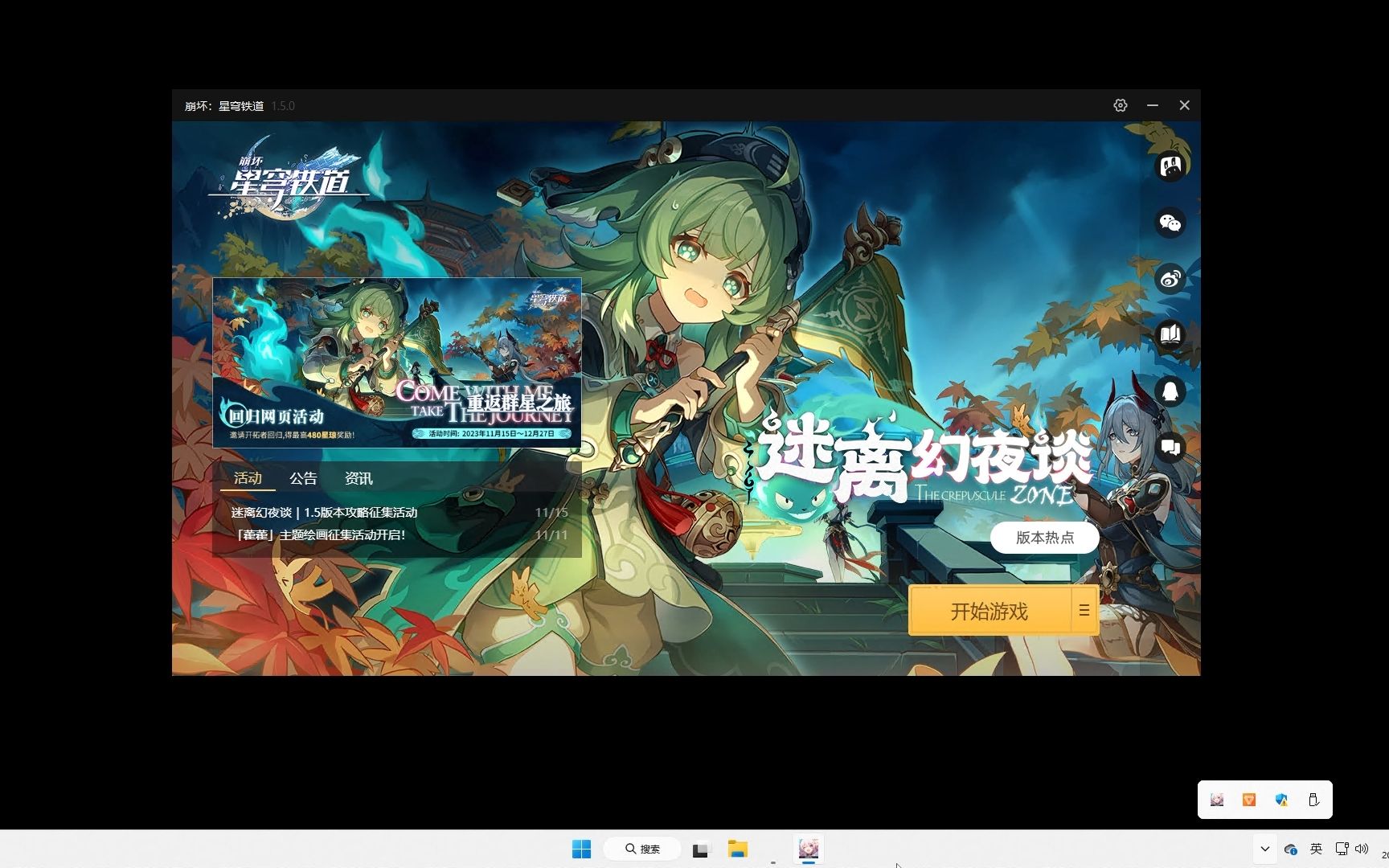Switch to the 活动 tab

[248, 478]
